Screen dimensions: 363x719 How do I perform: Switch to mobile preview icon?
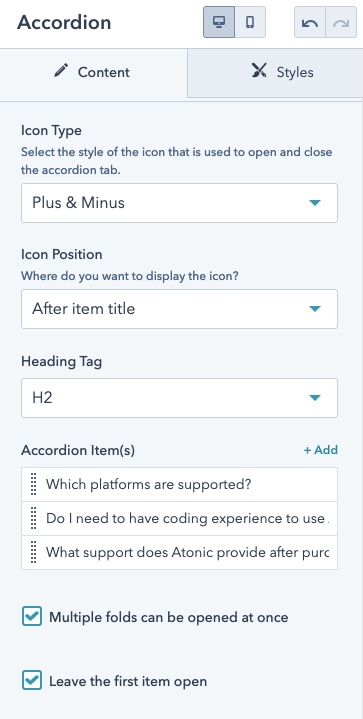[x=250, y=22]
